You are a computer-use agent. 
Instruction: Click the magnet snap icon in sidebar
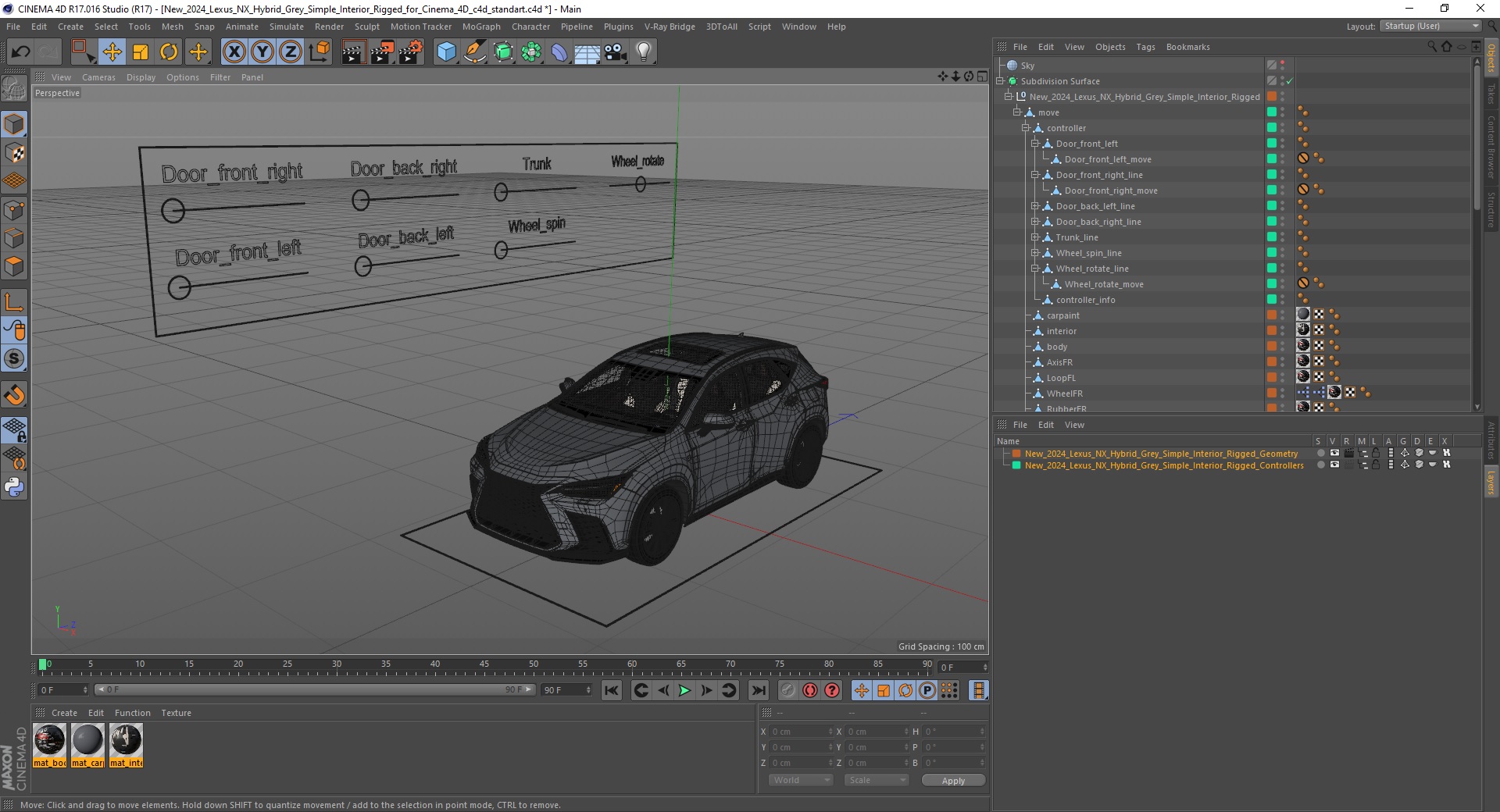14,395
